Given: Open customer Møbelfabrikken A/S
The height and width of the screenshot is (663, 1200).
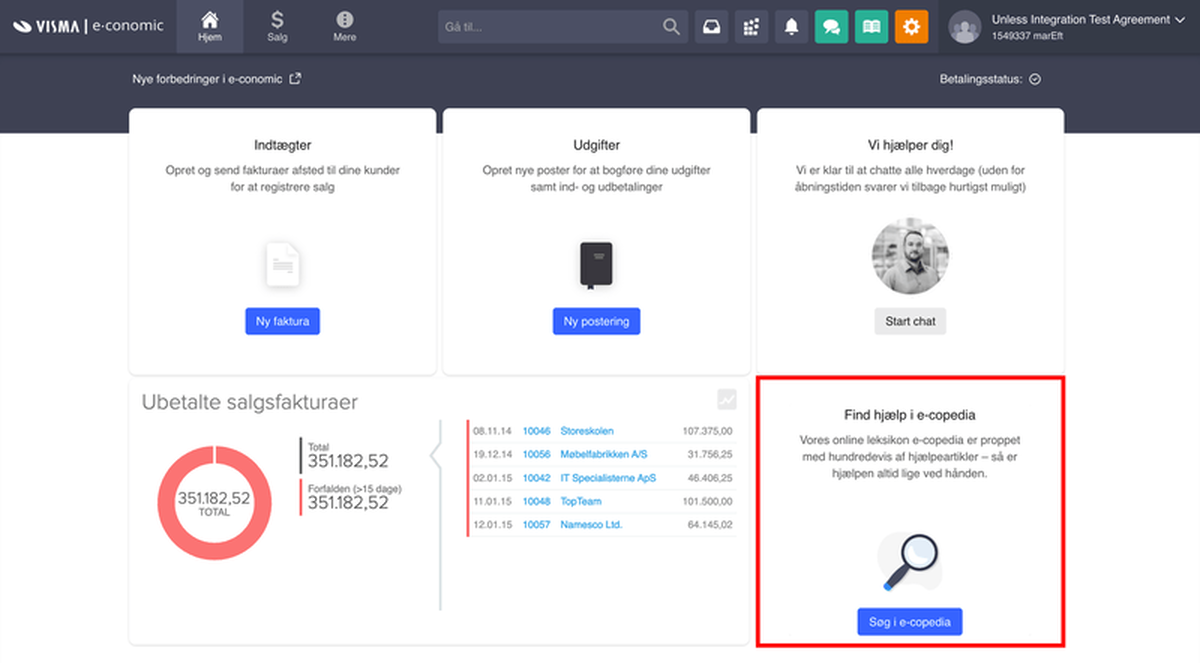Looking at the screenshot, I should coord(604,454).
